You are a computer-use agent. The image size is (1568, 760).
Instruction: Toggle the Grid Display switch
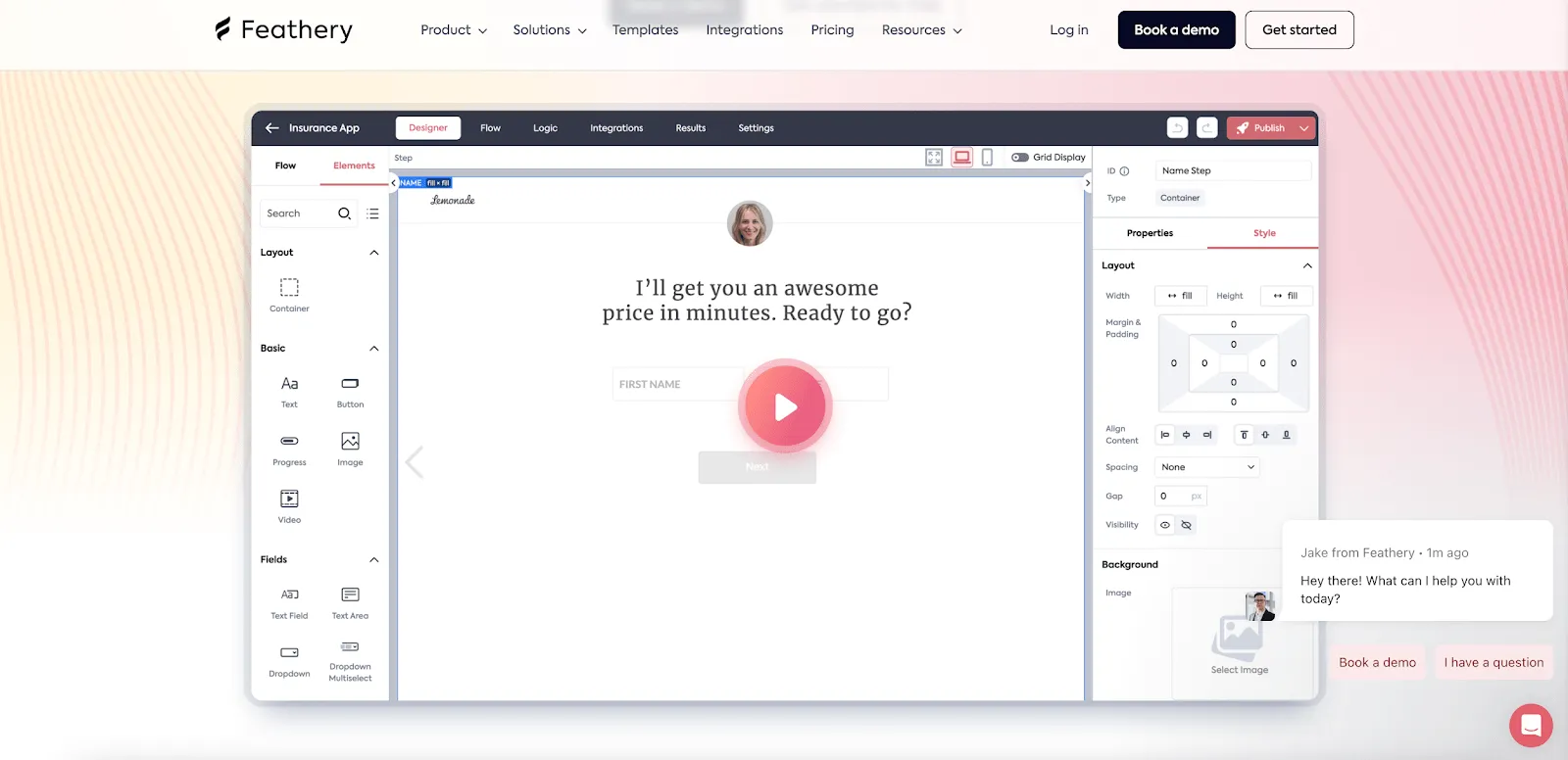pyautogui.click(x=1019, y=158)
